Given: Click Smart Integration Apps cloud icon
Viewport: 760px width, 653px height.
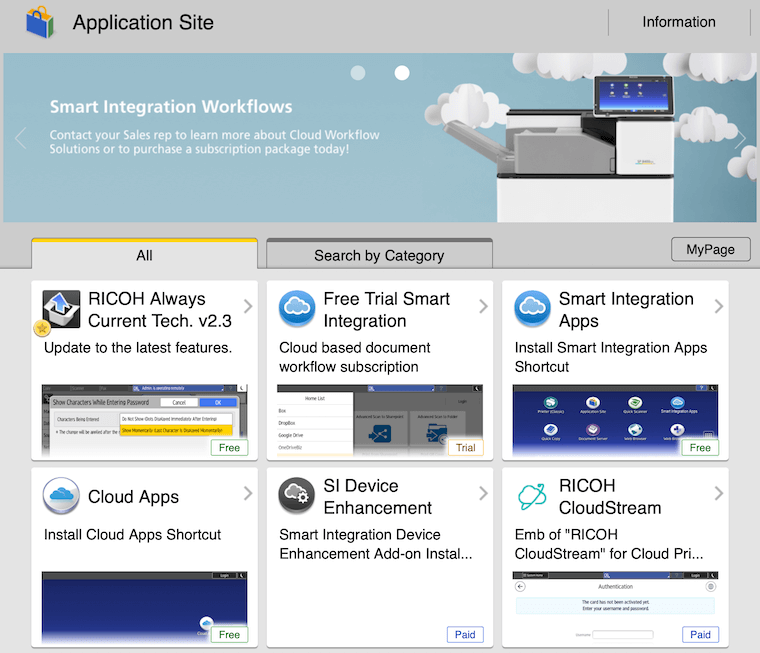Looking at the screenshot, I should (x=532, y=308).
